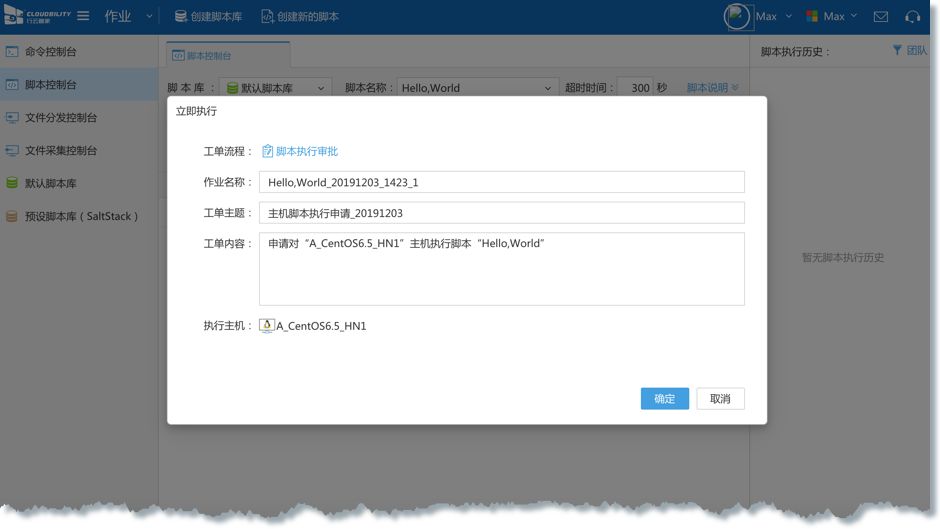Image resolution: width=940 pixels, height=529 pixels.
Task: Click the A_CentOS6.5_HN1 Linux host icon
Action: coord(267,326)
